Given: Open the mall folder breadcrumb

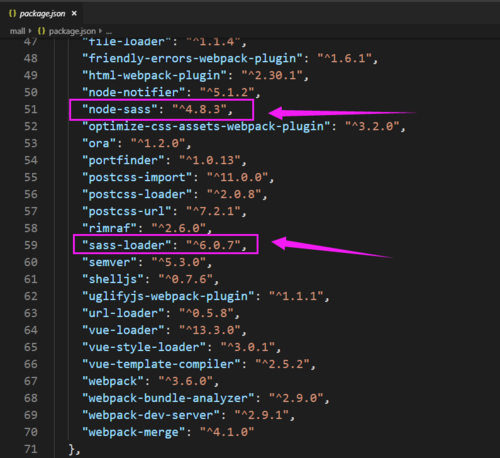Looking at the screenshot, I should coord(17,31).
